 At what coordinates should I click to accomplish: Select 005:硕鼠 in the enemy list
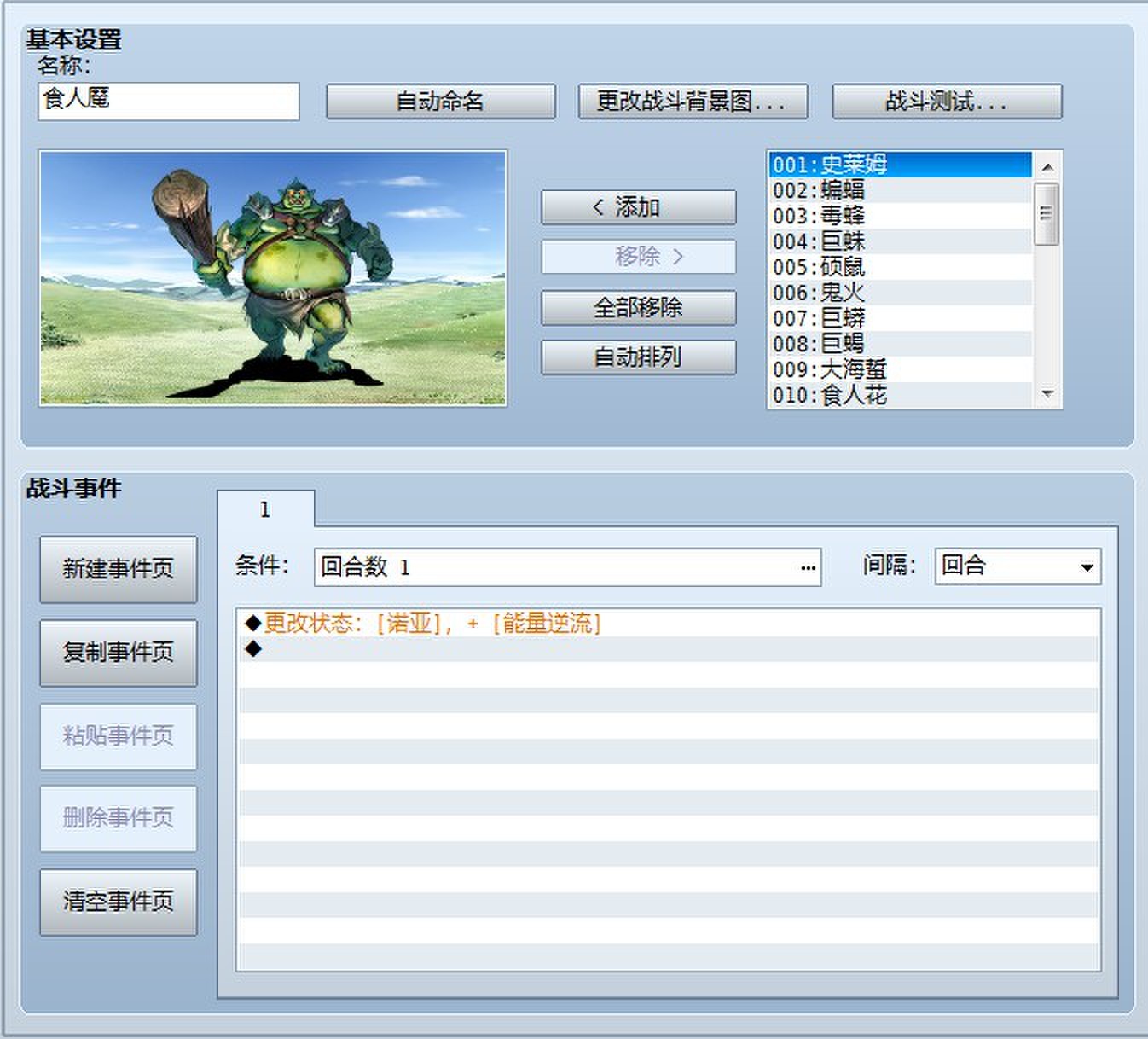pyautogui.click(x=900, y=266)
